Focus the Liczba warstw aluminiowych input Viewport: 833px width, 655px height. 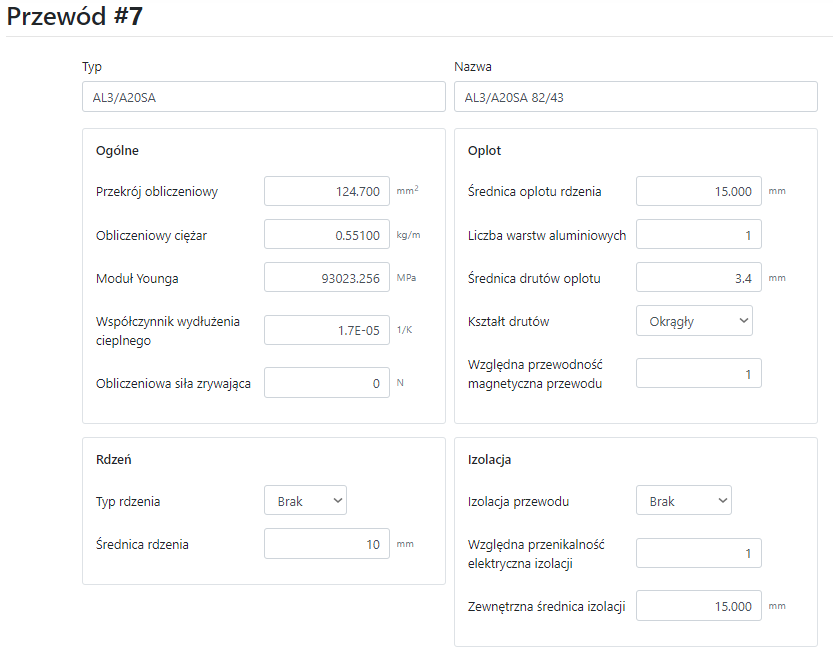tap(698, 235)
